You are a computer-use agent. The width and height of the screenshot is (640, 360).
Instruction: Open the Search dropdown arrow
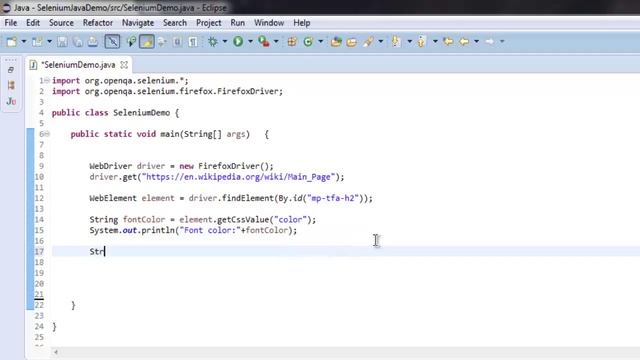click(x=380, y=42)
